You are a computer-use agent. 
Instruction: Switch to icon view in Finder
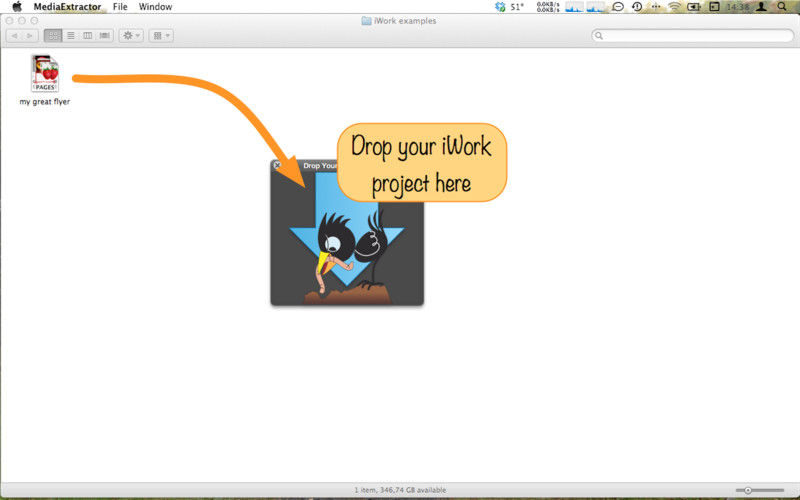[x=52, y=35]
